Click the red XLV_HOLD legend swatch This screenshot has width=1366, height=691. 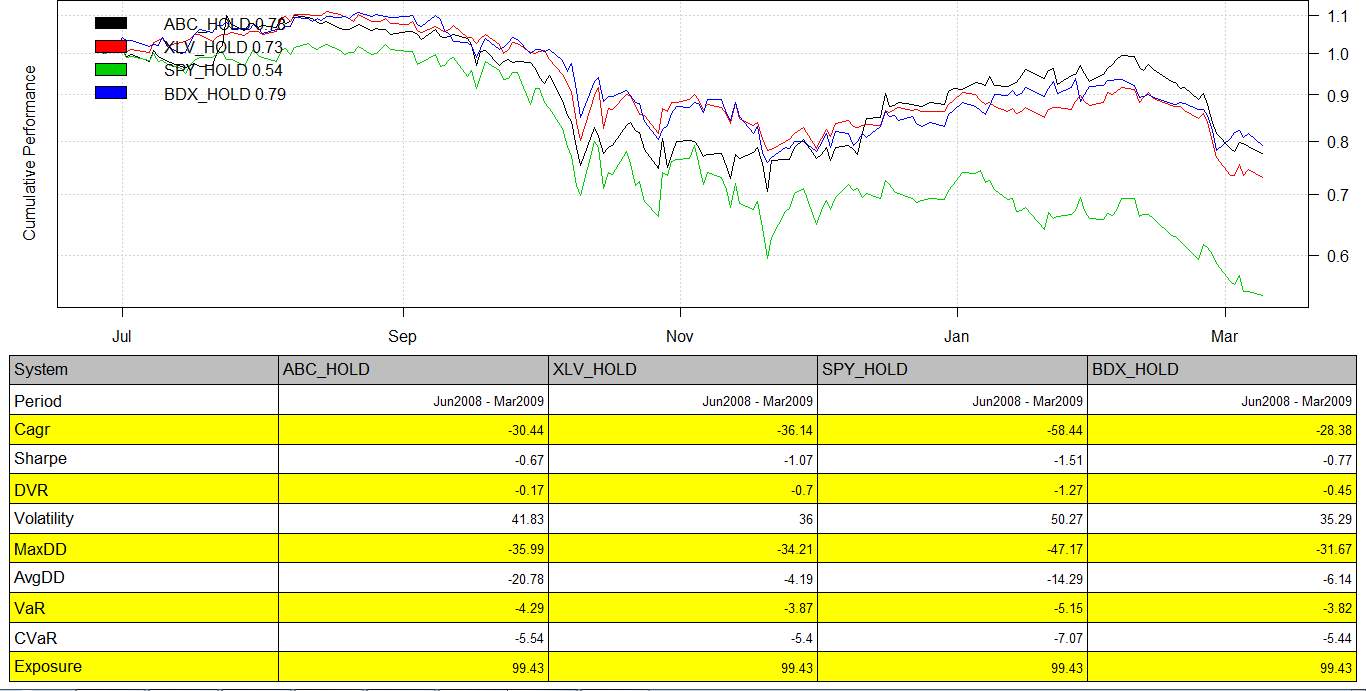(110, 46)
